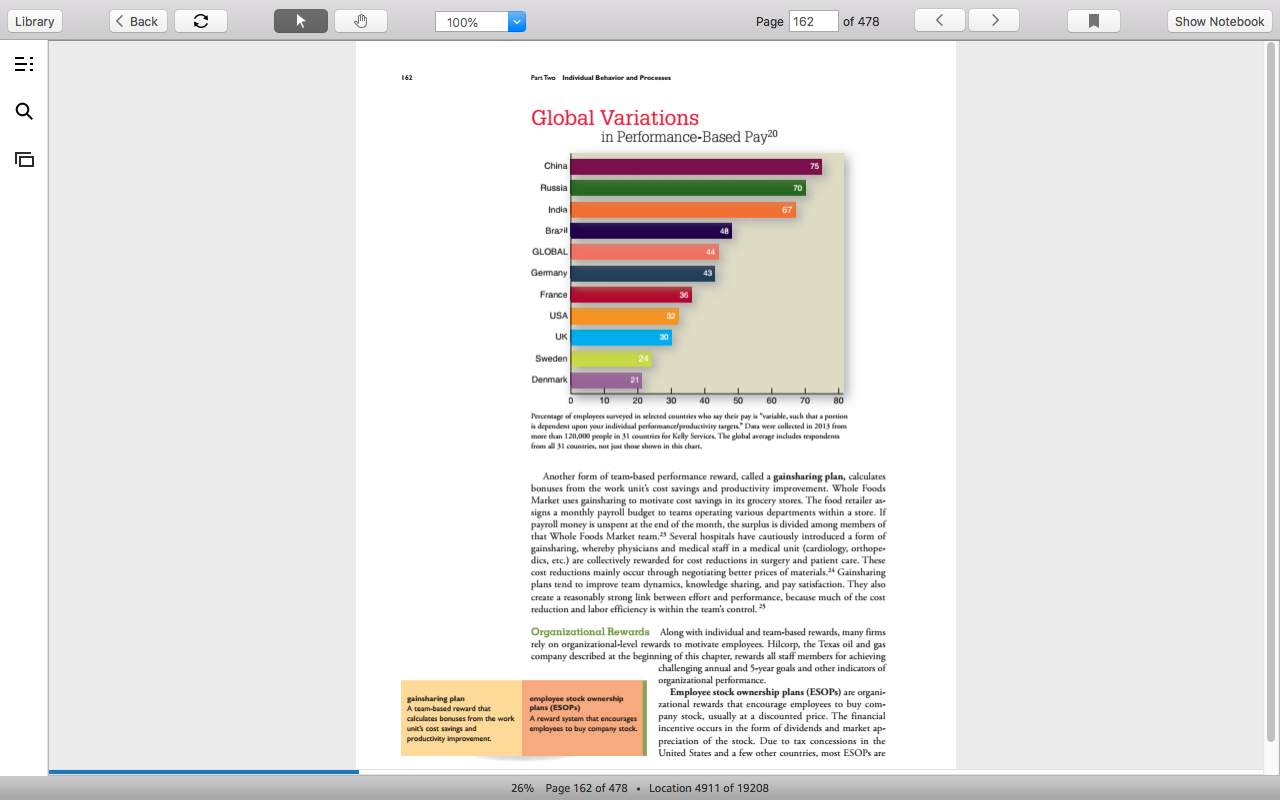Open Show Notebook panel
1280x800 pixels.
click(1219, 21)
